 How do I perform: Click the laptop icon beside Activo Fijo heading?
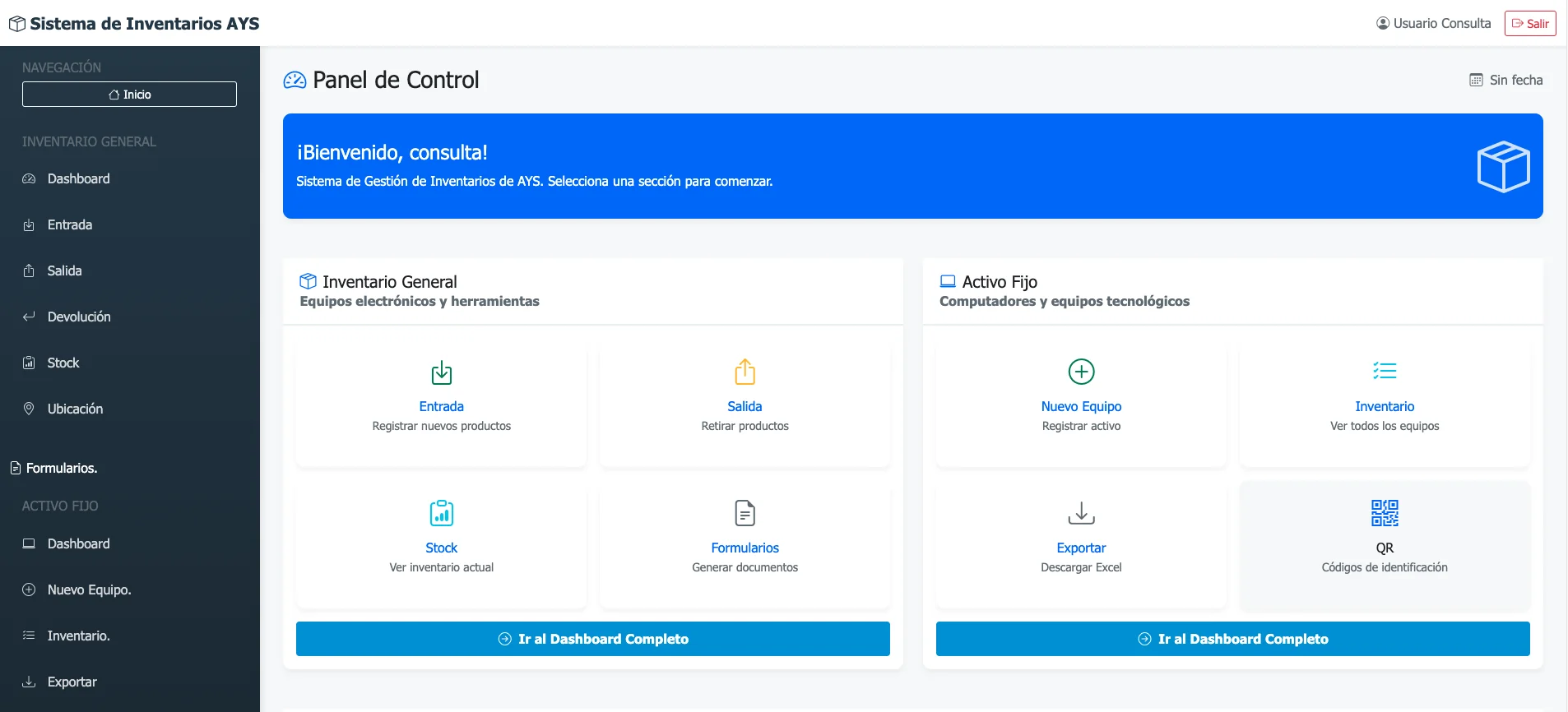tap(948, 281)
